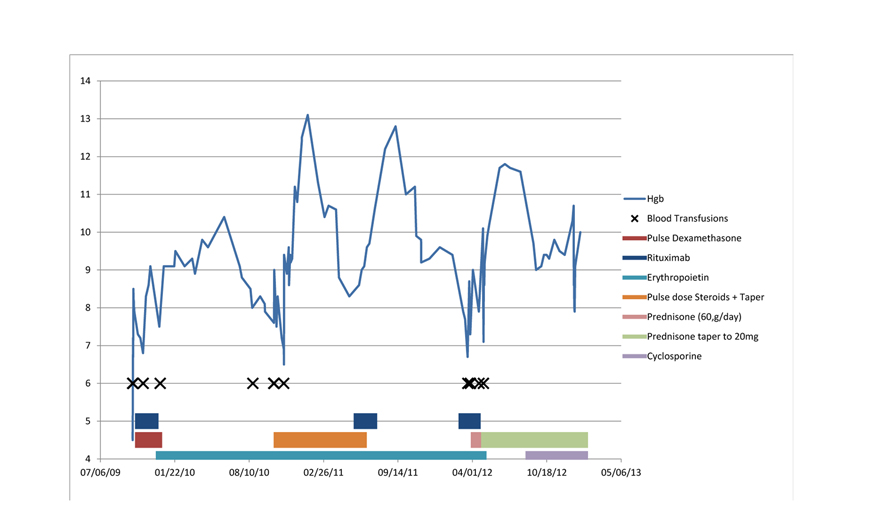Screen dimensions: 886x532
Task: Click y-axis value "8"
Action: (88, 308)
